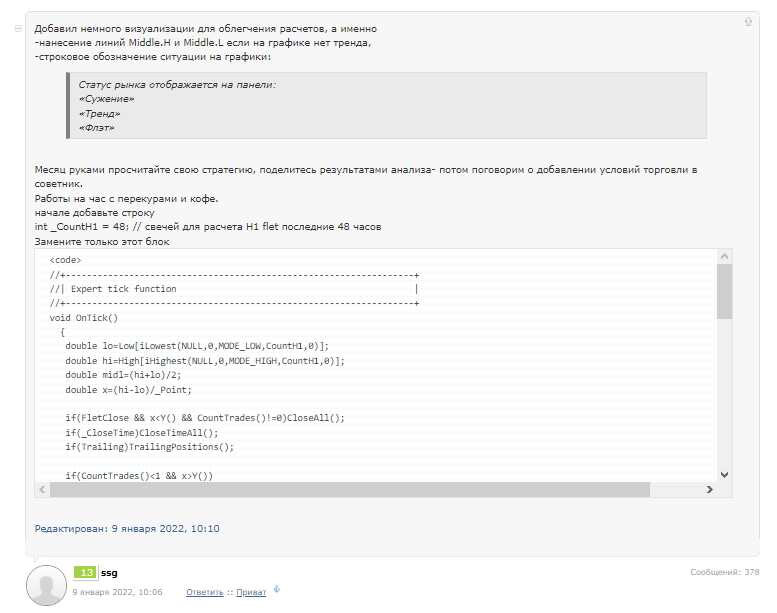Click the quoted market status block
The height and width of the screenshot is (613, 777).
(385, 106)
